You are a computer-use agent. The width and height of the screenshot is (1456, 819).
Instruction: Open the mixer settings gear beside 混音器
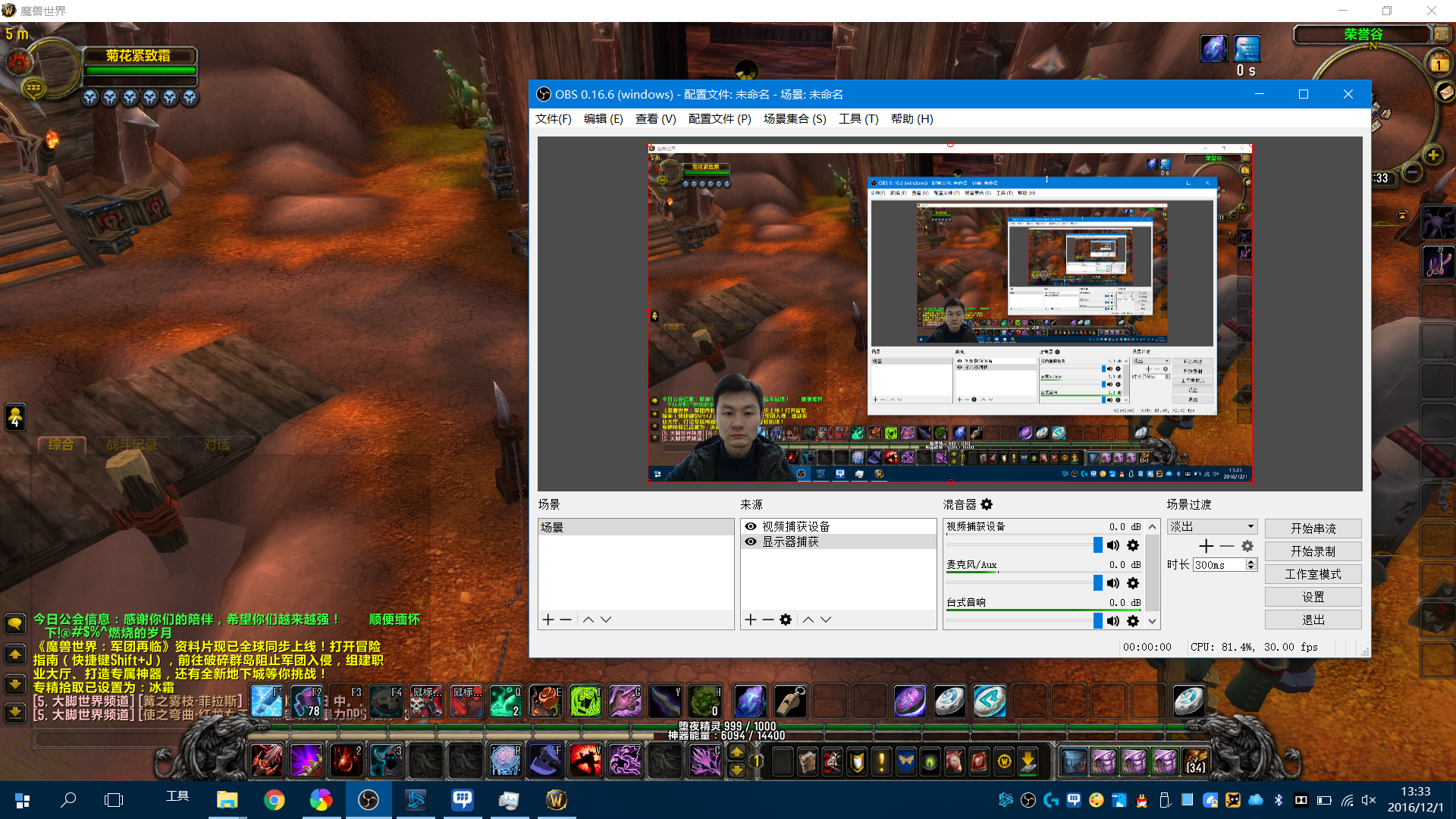coord(987,504)
